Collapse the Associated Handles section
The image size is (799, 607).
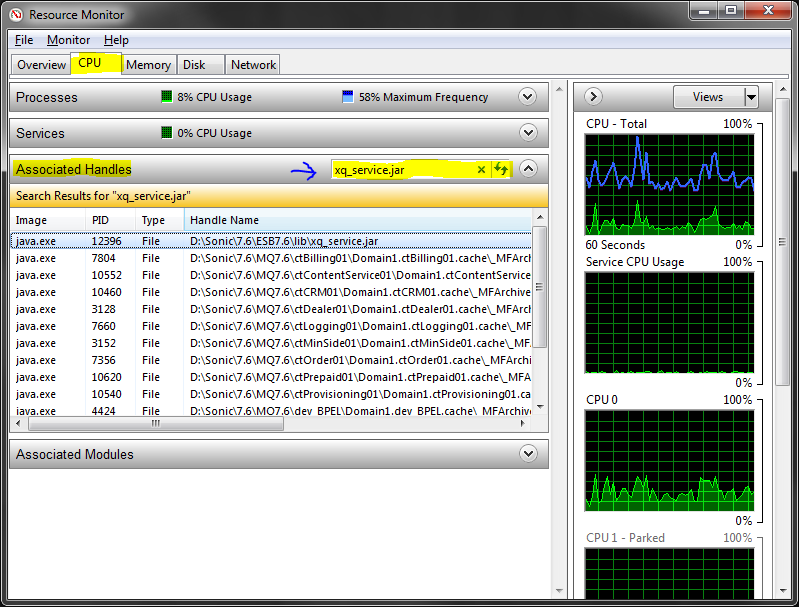(x=528, y=169)
